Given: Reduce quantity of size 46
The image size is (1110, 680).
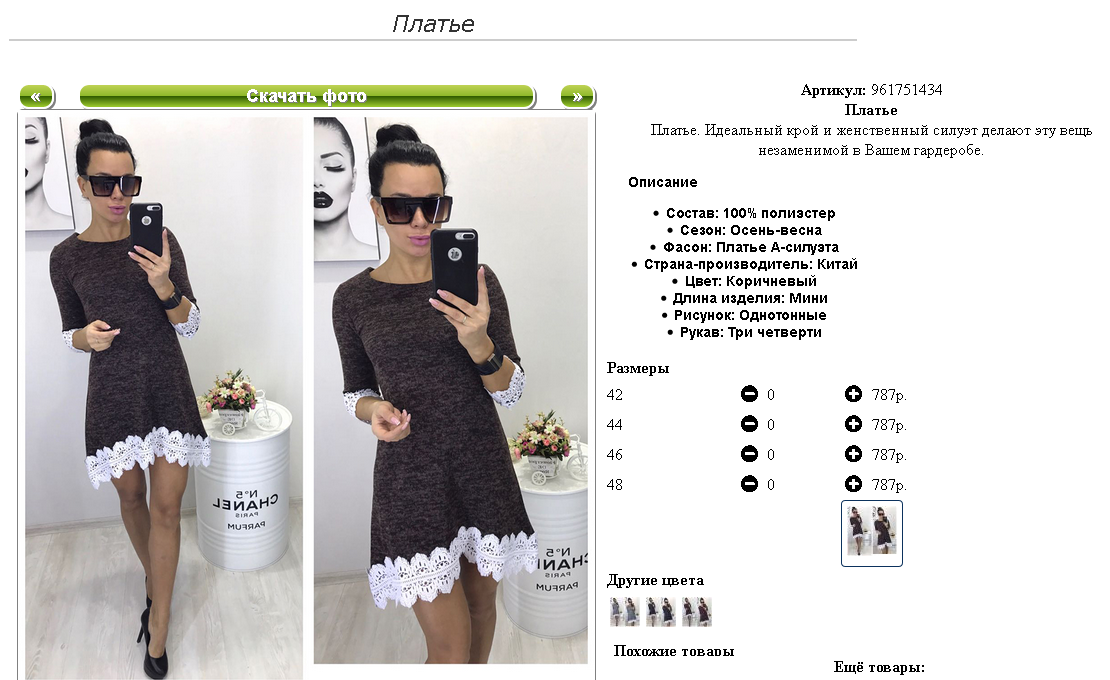Looking at the screenshot, I should pos(749,454).
